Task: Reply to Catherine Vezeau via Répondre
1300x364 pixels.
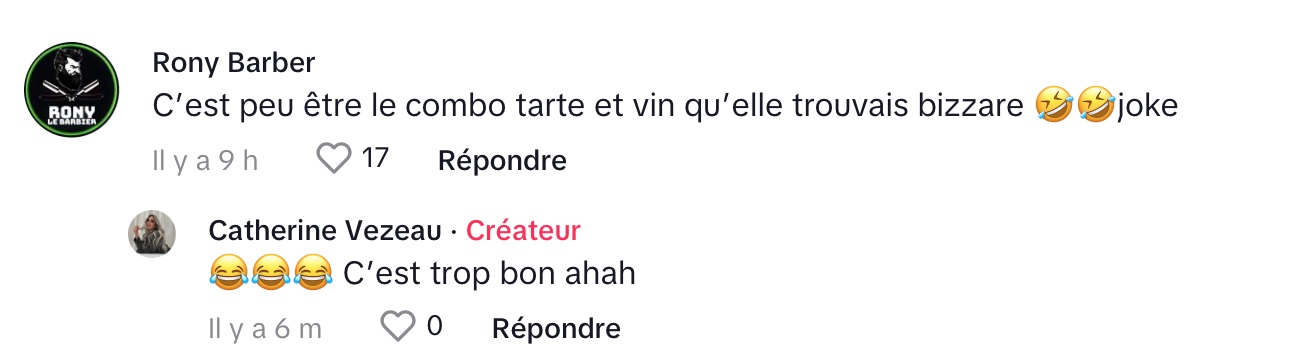Action: [x=557, y=328]
